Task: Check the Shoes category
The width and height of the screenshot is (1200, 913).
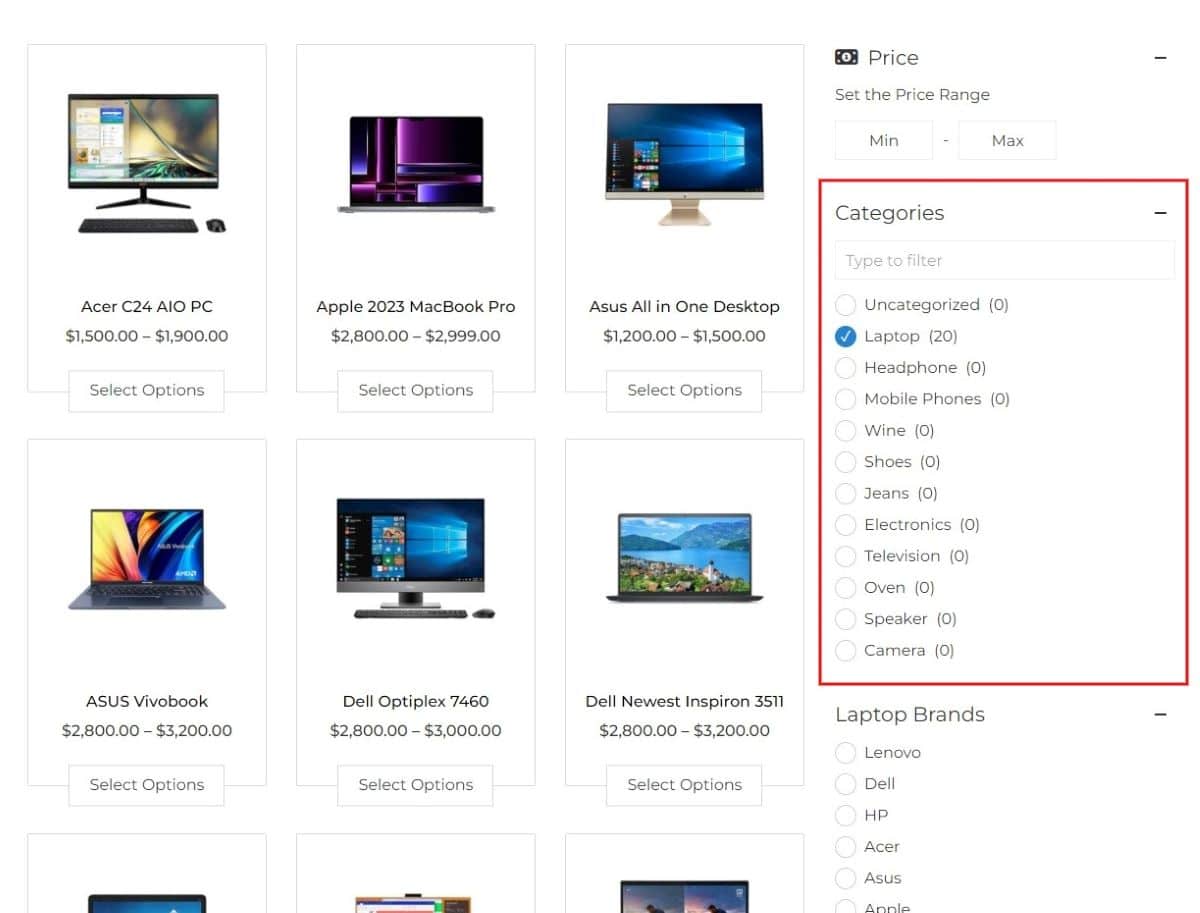Action: click(846, 462)
